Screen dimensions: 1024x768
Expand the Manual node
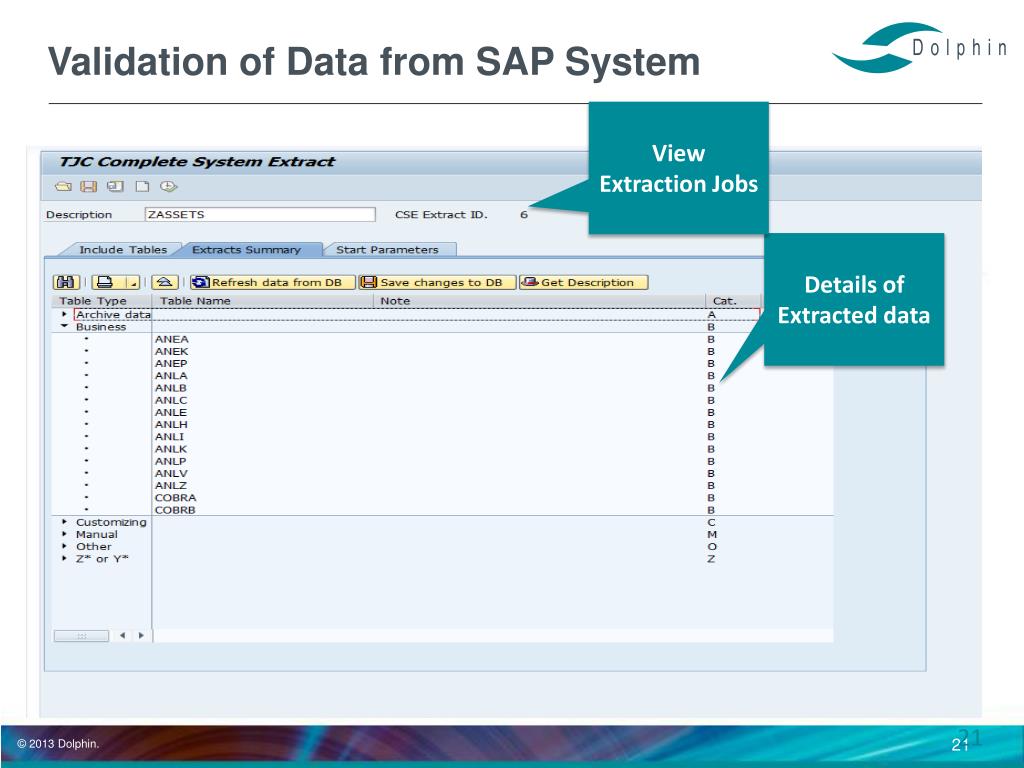pyautogui.click(x=64, y=534)
